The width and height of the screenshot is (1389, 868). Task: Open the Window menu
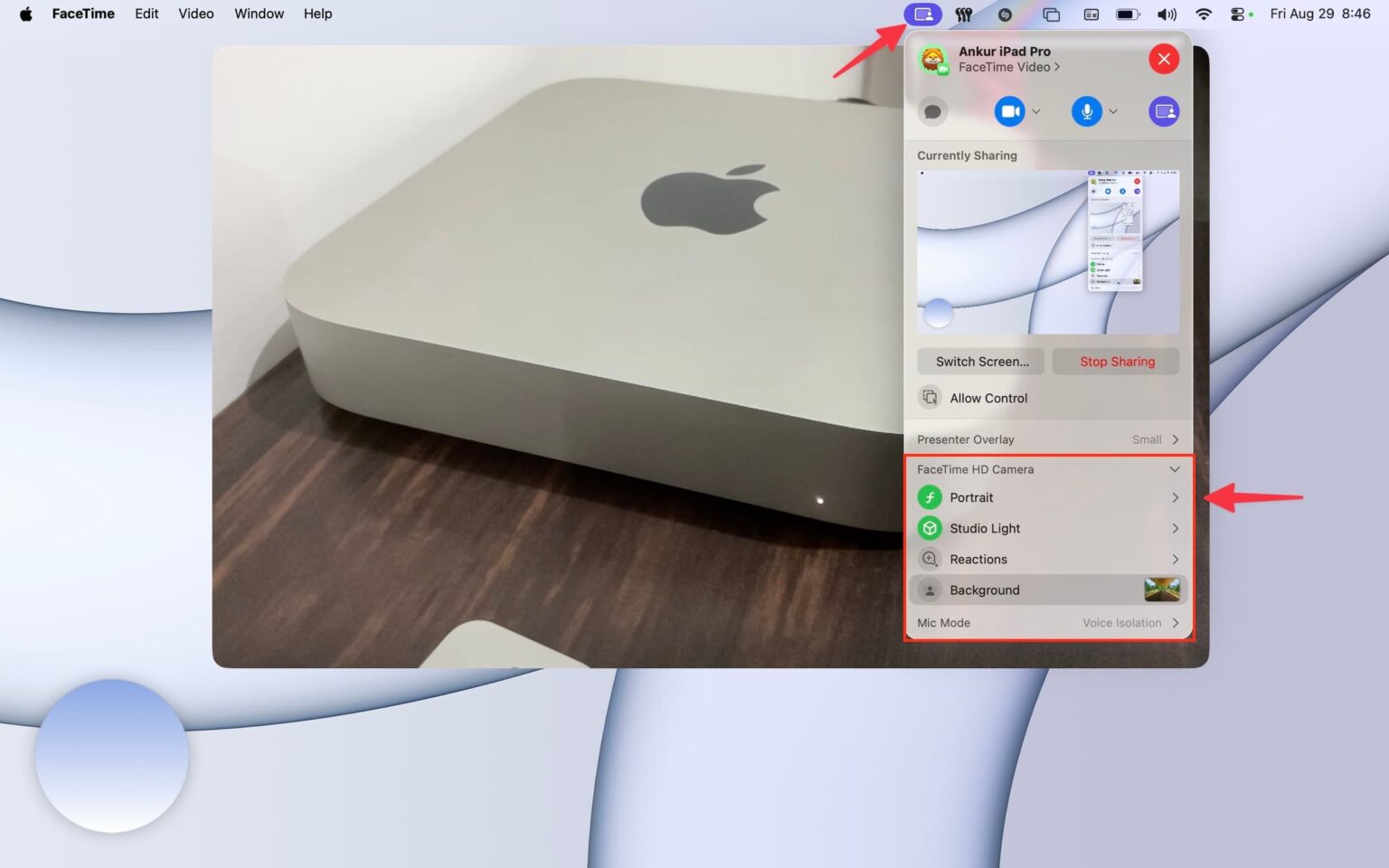259,14
